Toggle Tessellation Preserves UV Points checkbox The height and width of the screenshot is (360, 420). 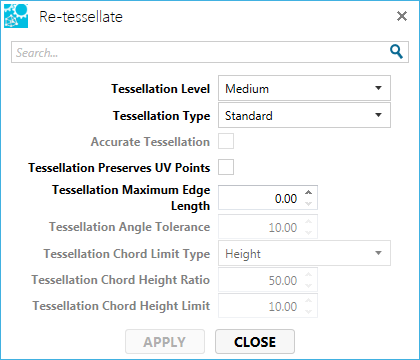(226, 167)
